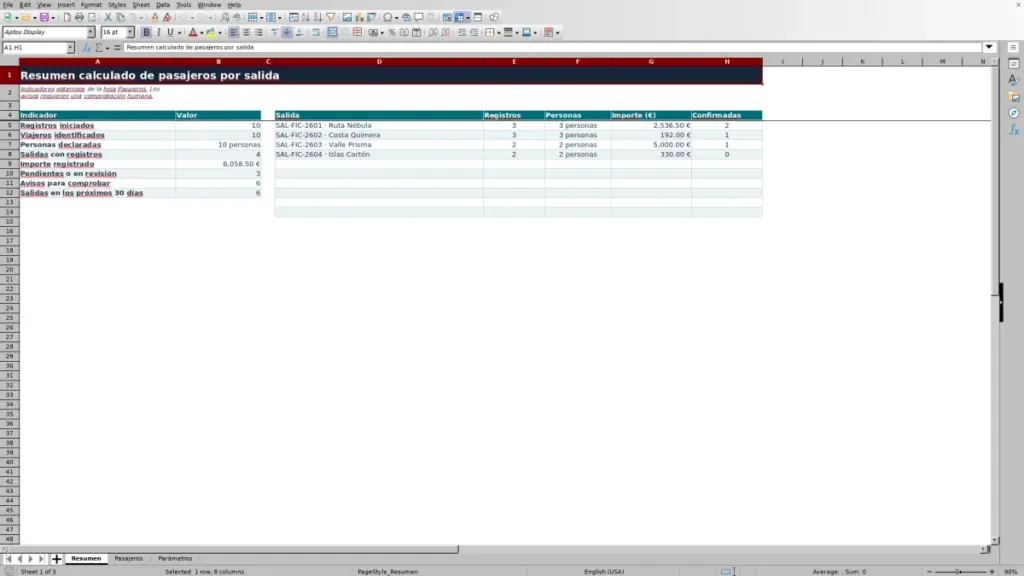This screenshot has width=1024, height=576.
Task: Click the Export as PDF icon
Action: (67, 17)
